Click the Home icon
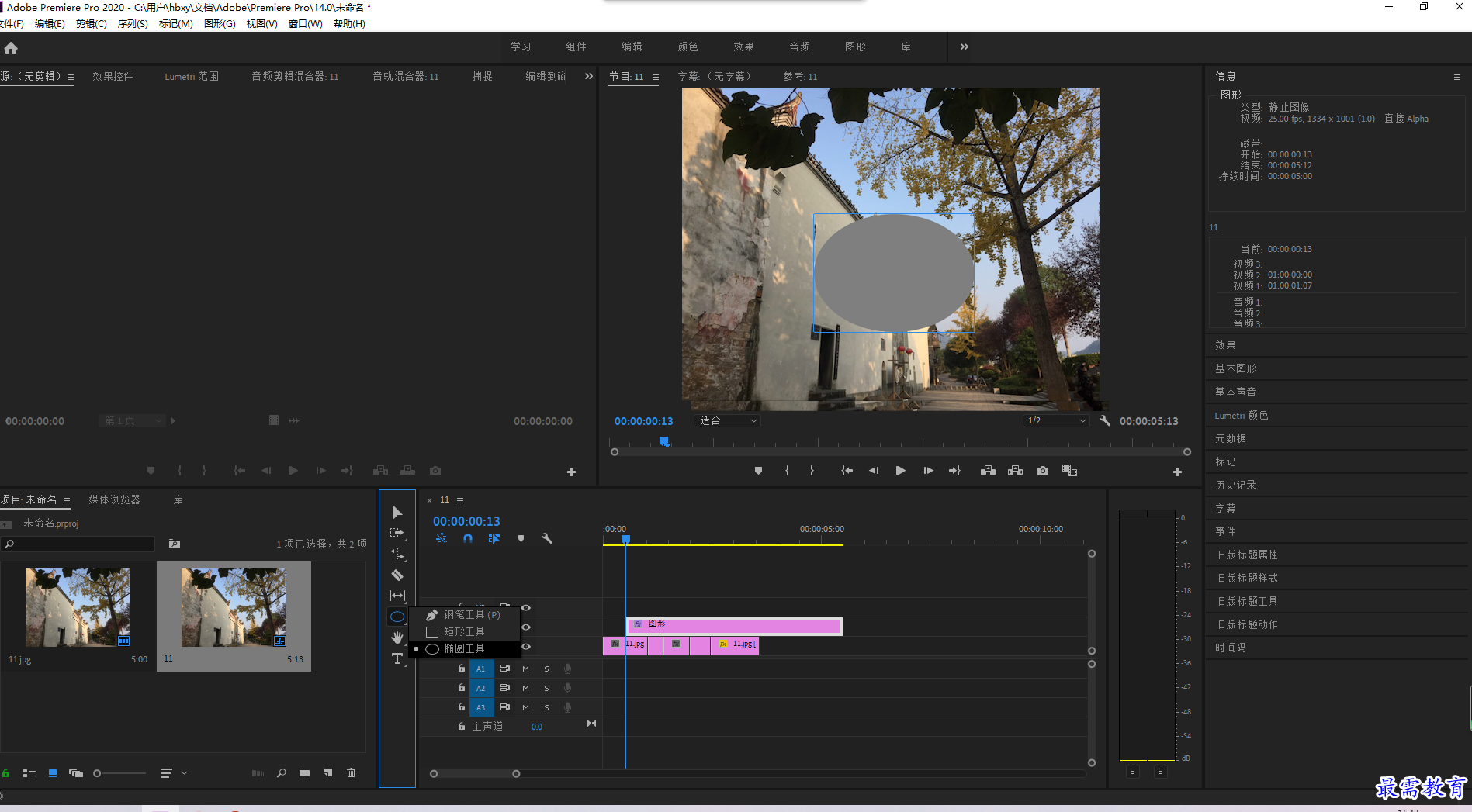The width and height of the screenshot is (1472, 812). click(x=11, y=47)
